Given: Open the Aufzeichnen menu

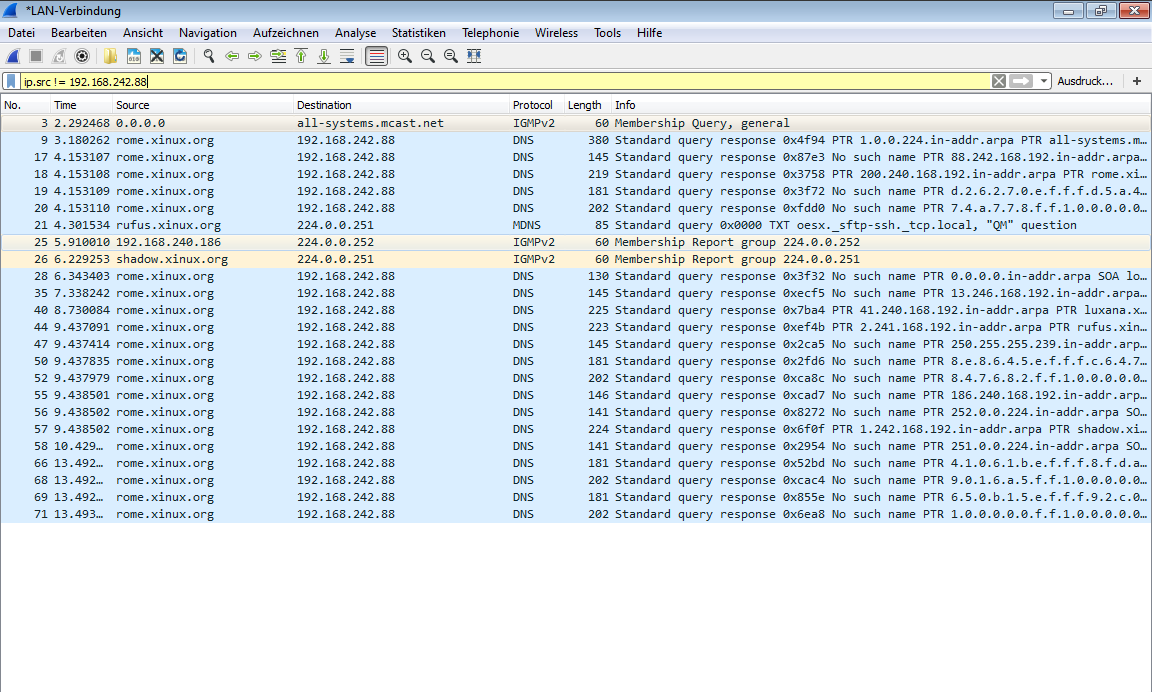Looking at the screenshot, I should [286, 33].
